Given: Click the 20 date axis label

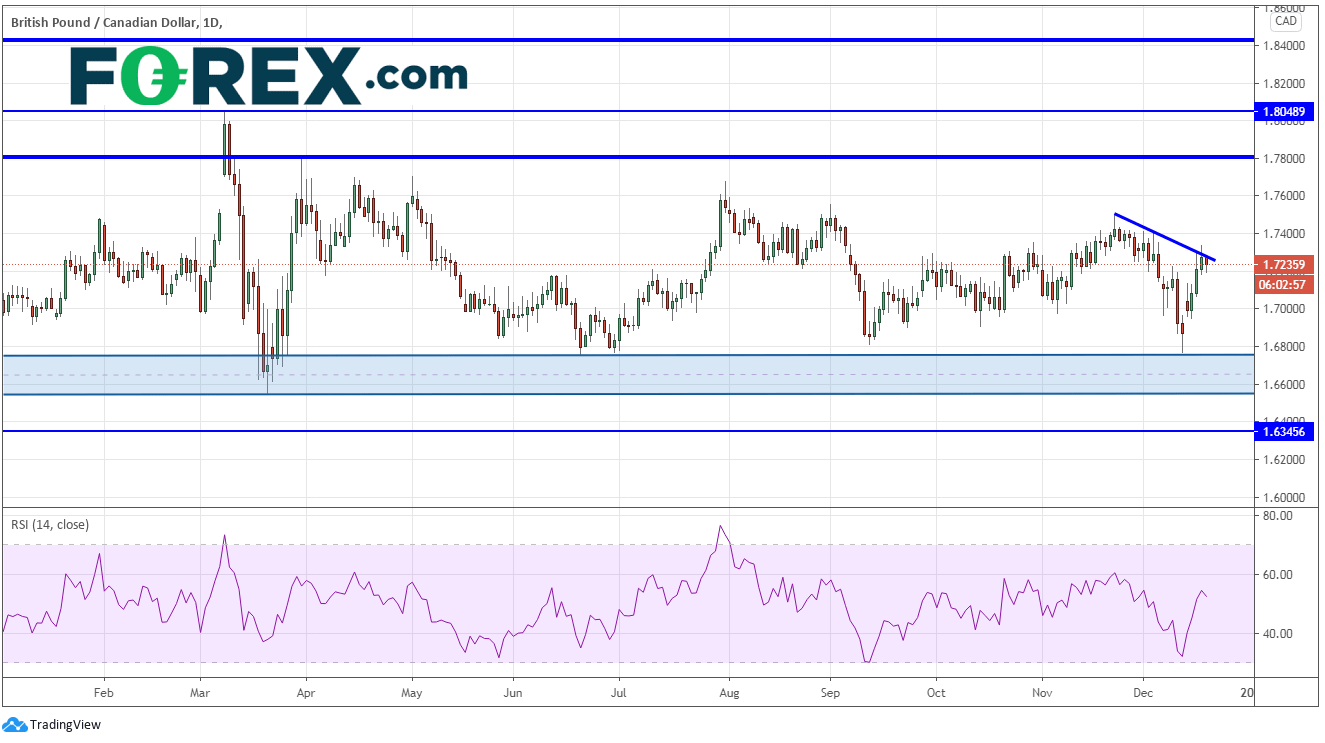Looking at the screenshot, I should [x=1247, y=691].
